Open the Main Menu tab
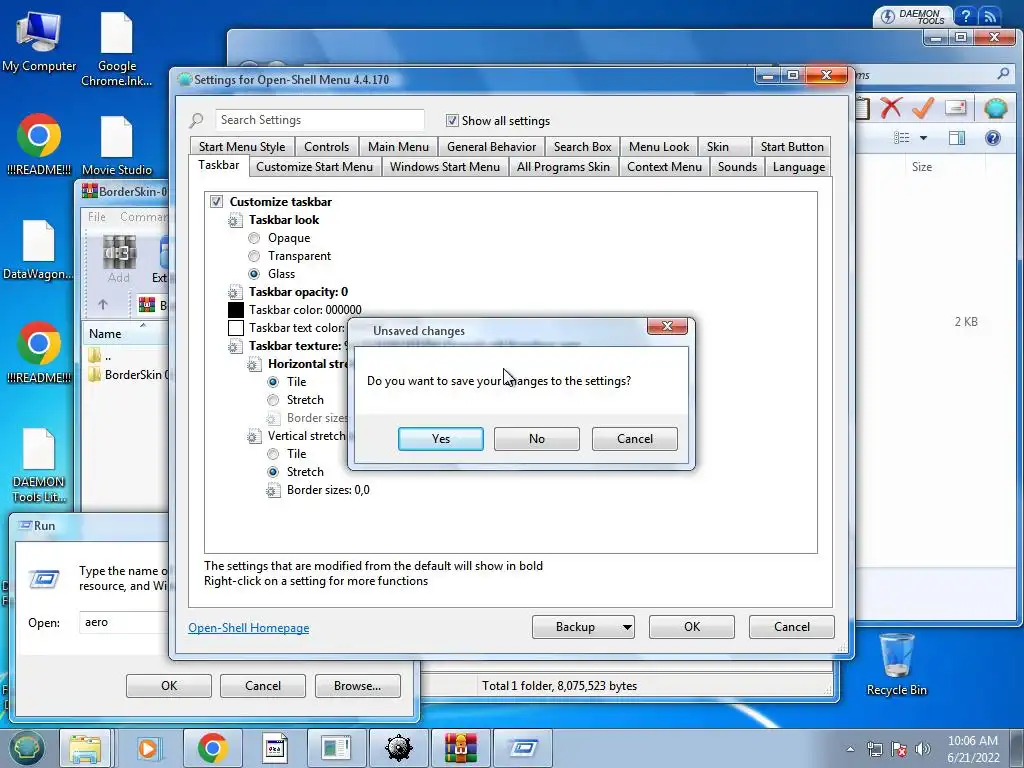 pos(398,147)
